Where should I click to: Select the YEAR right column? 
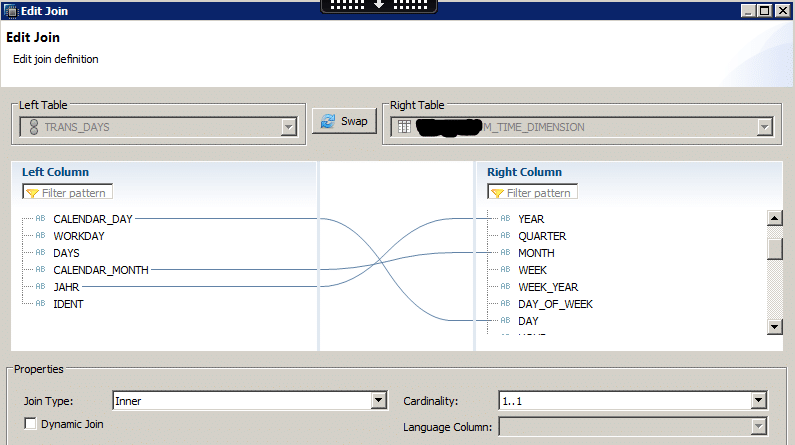click(531, 219)
